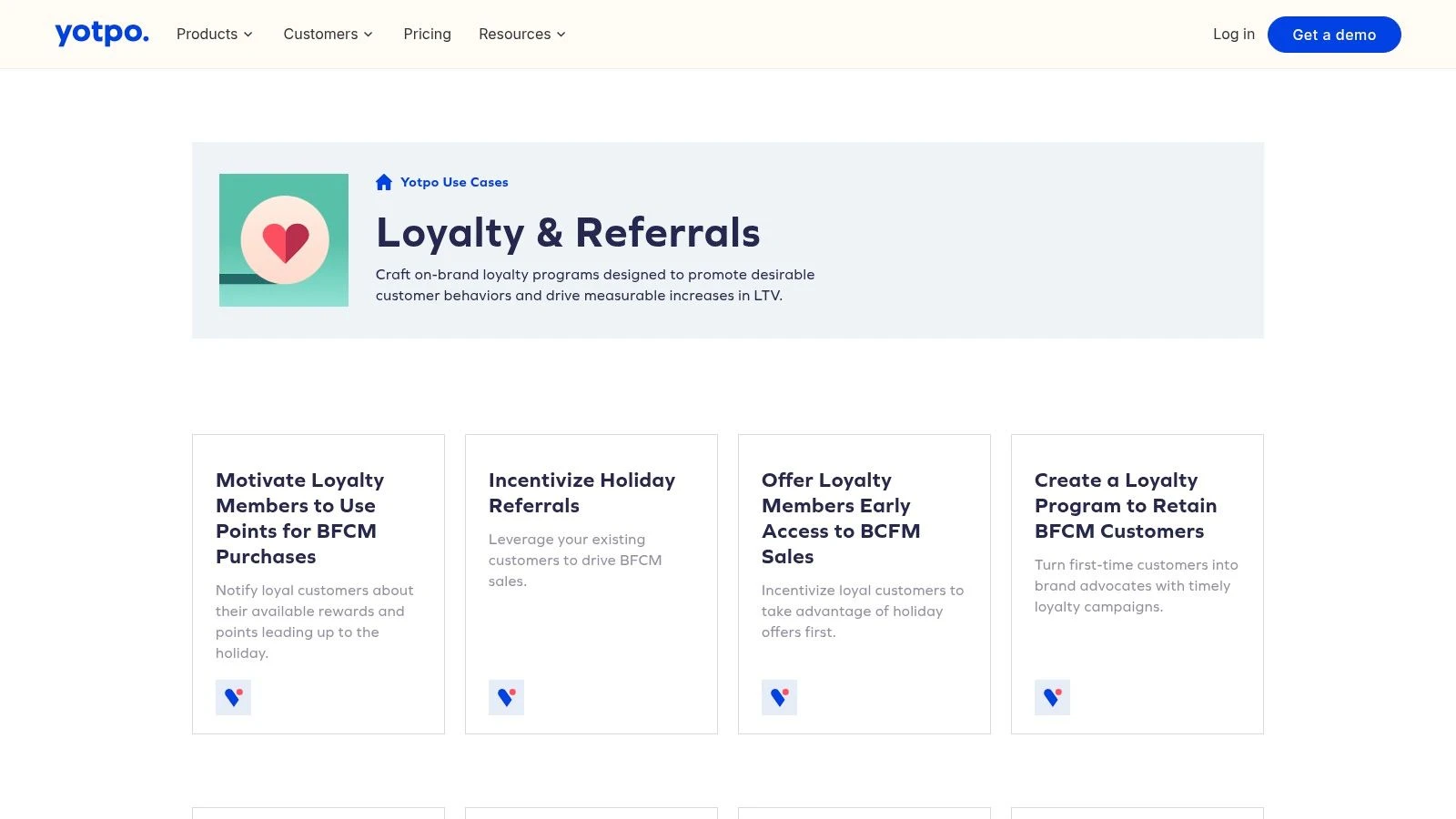1456x819 pixels.
Task: Select the loyalty badge icon on the Motivate Loyalty Members card
Action: click(x=233, y=697)
